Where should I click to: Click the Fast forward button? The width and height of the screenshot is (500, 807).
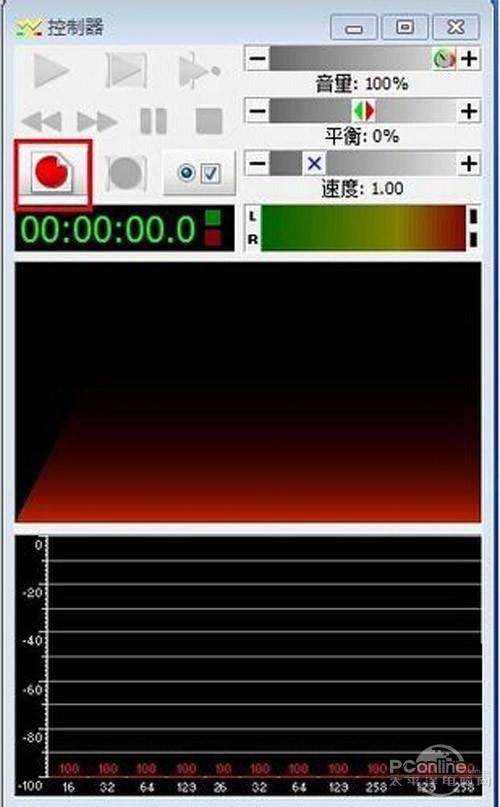tap(98, 122)
